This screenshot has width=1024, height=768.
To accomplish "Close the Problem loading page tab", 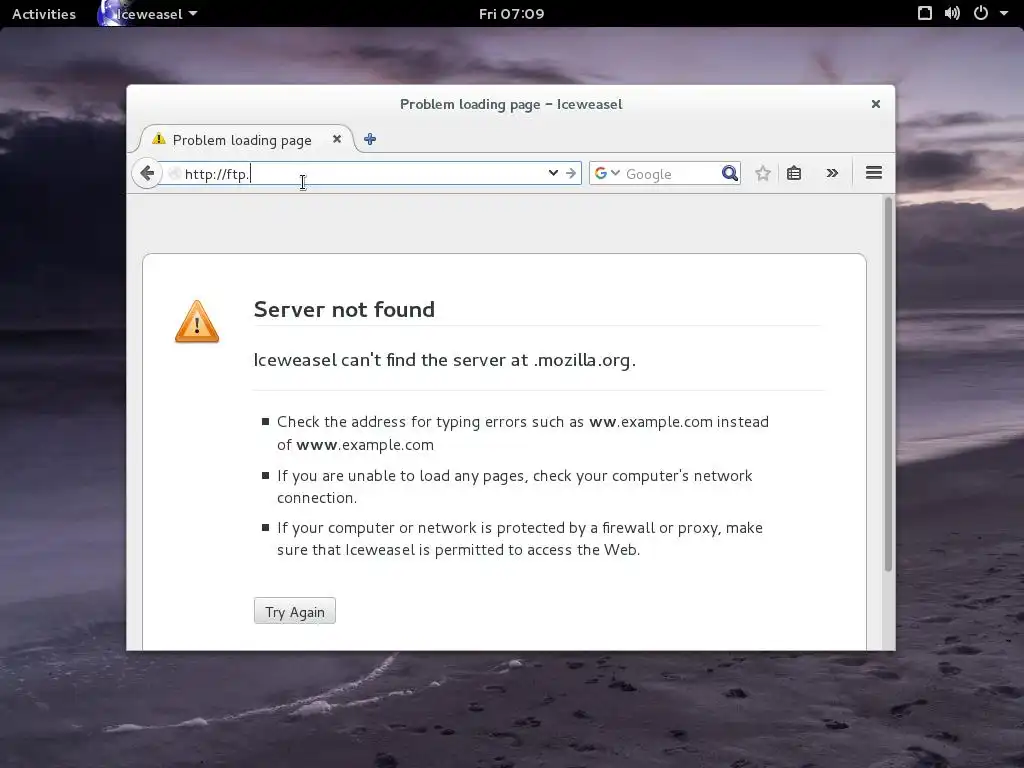I will click(x=337, y=139).
